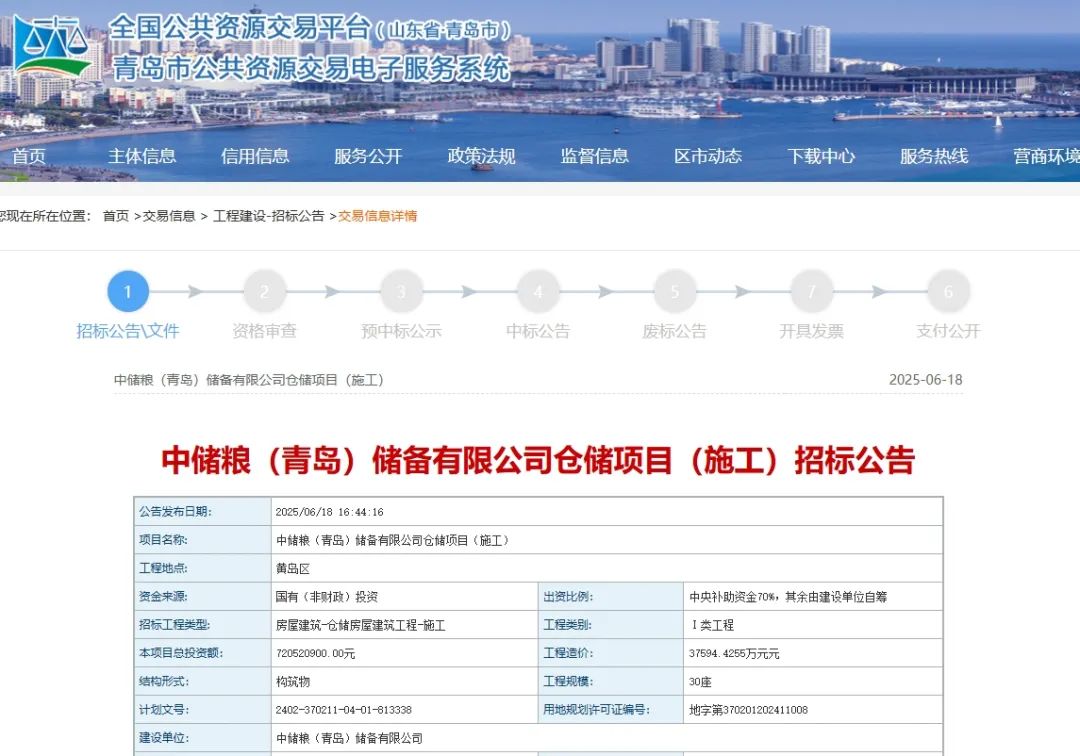
Task: Go to 政策法规 in the top navigation
Action: click(481, 156)
